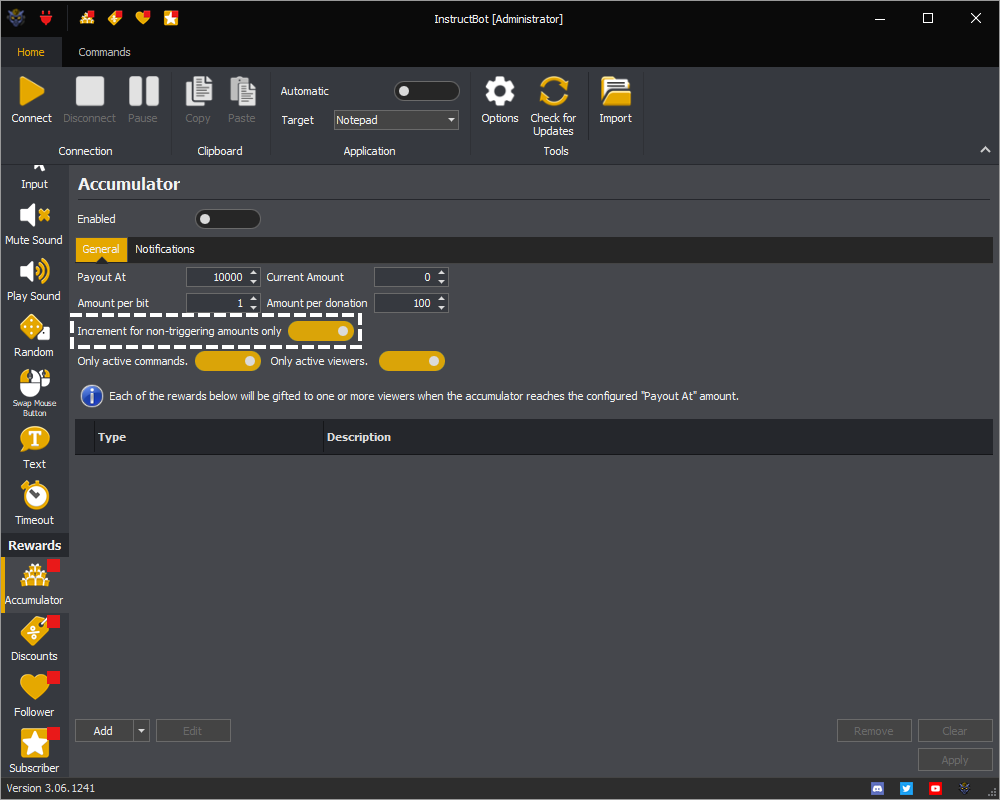
Task: Open the Add button dropdown arrow
Action: [x=142, y=731]
